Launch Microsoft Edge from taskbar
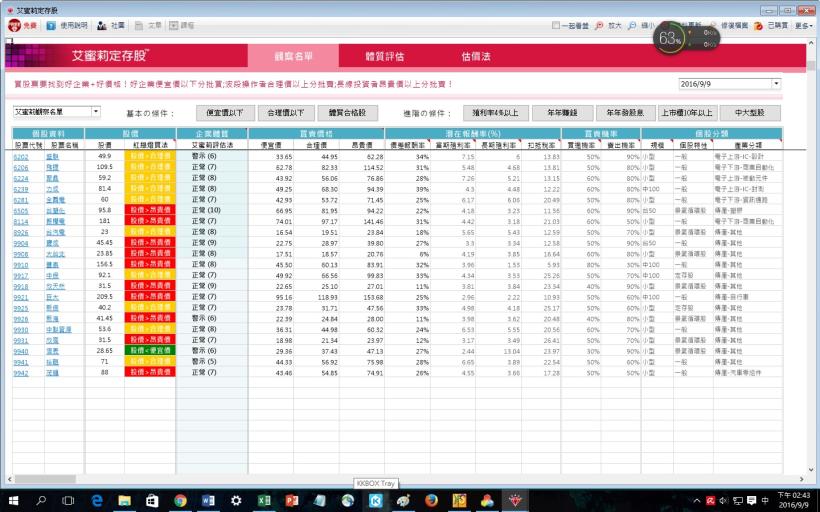 point(97,500)
